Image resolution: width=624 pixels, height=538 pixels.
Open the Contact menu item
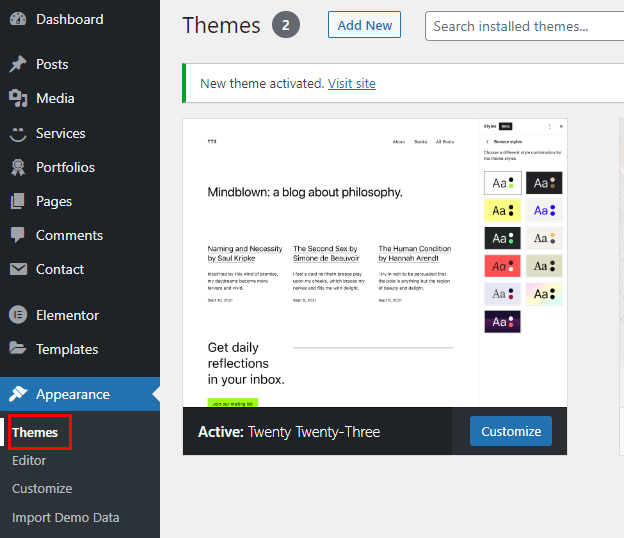[80, 269]
